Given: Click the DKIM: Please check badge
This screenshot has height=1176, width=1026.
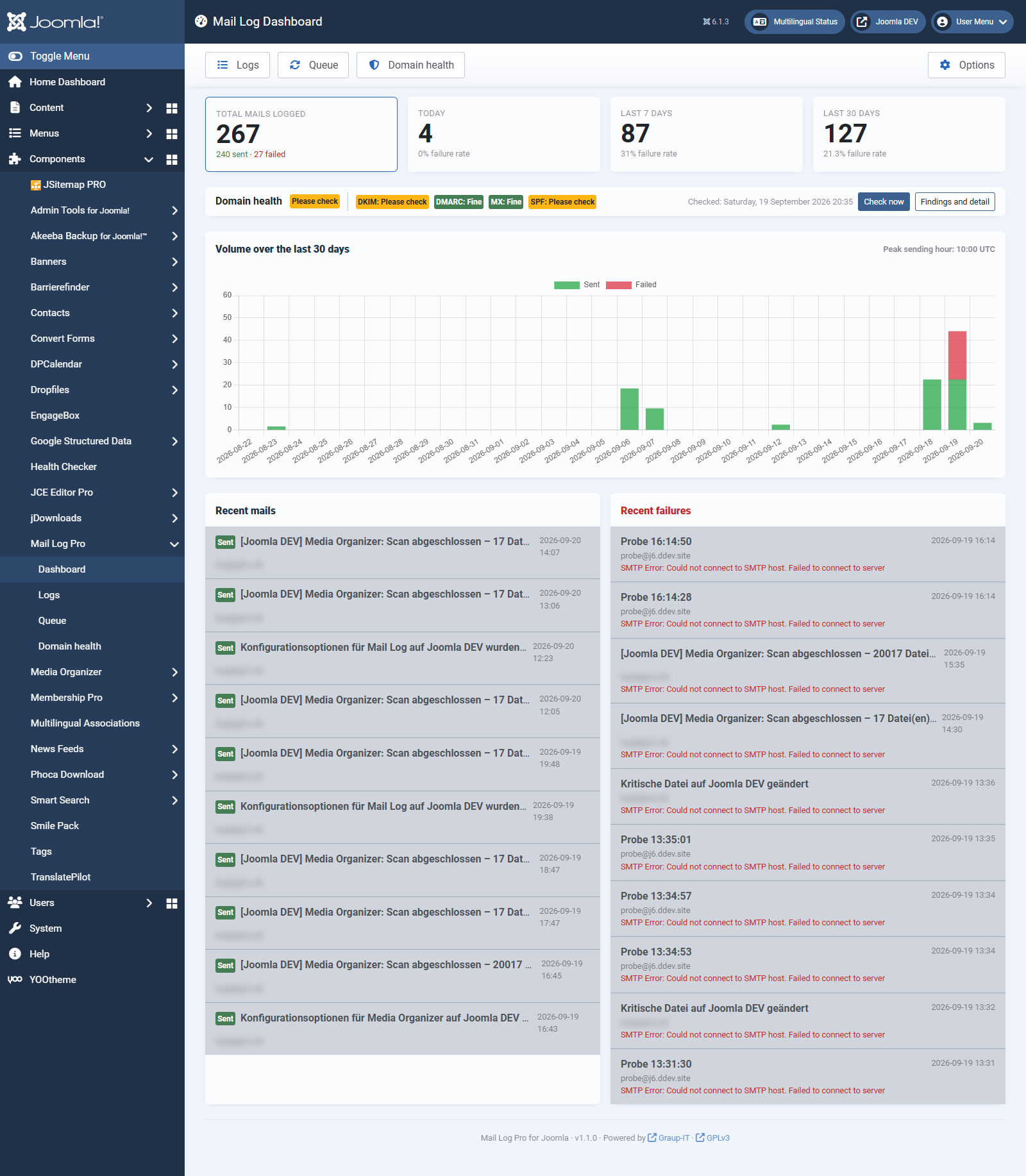Looking at the screenshot, I should pyautogui.click(x=392, y=202).
